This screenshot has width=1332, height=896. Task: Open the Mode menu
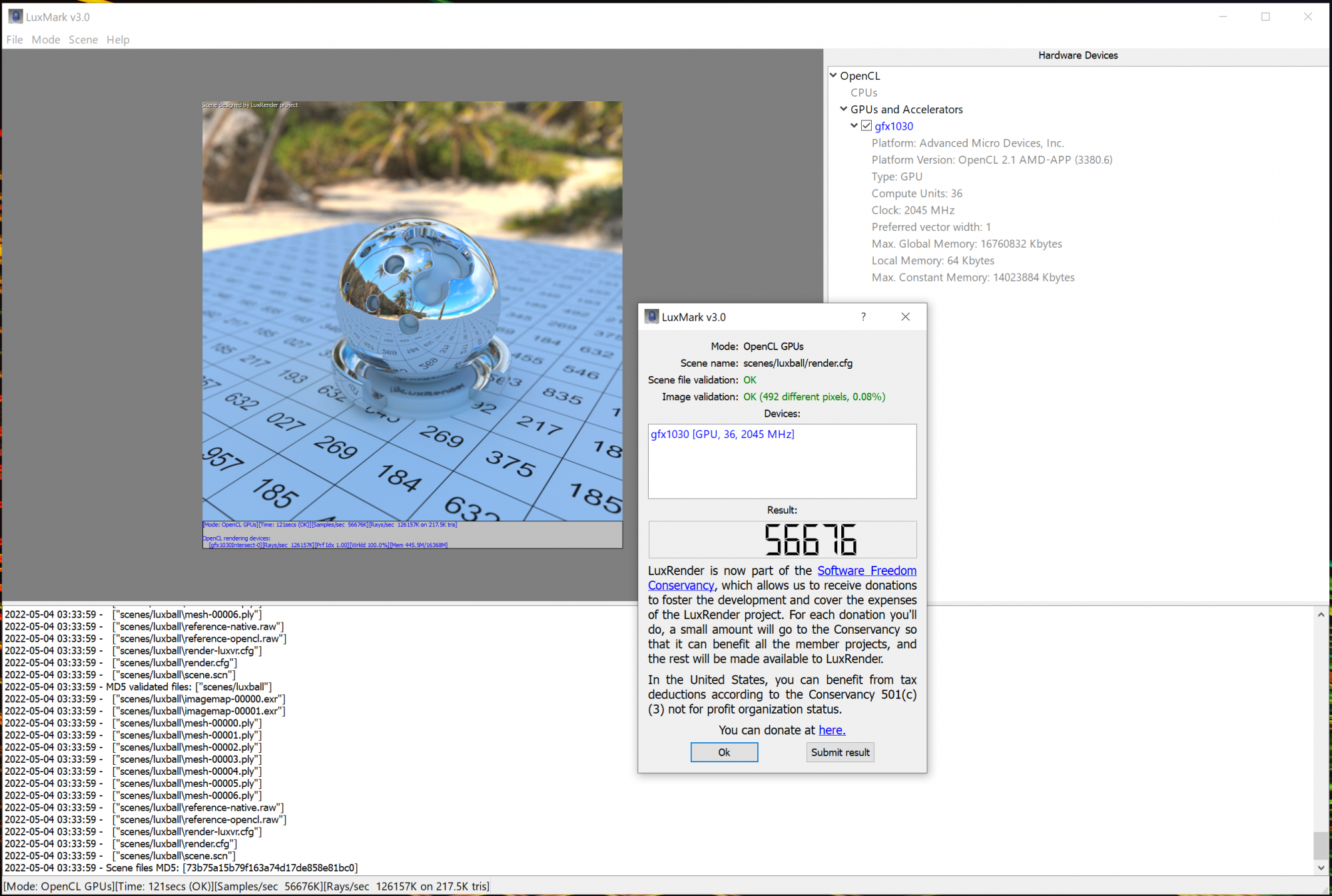coord(45,40)
